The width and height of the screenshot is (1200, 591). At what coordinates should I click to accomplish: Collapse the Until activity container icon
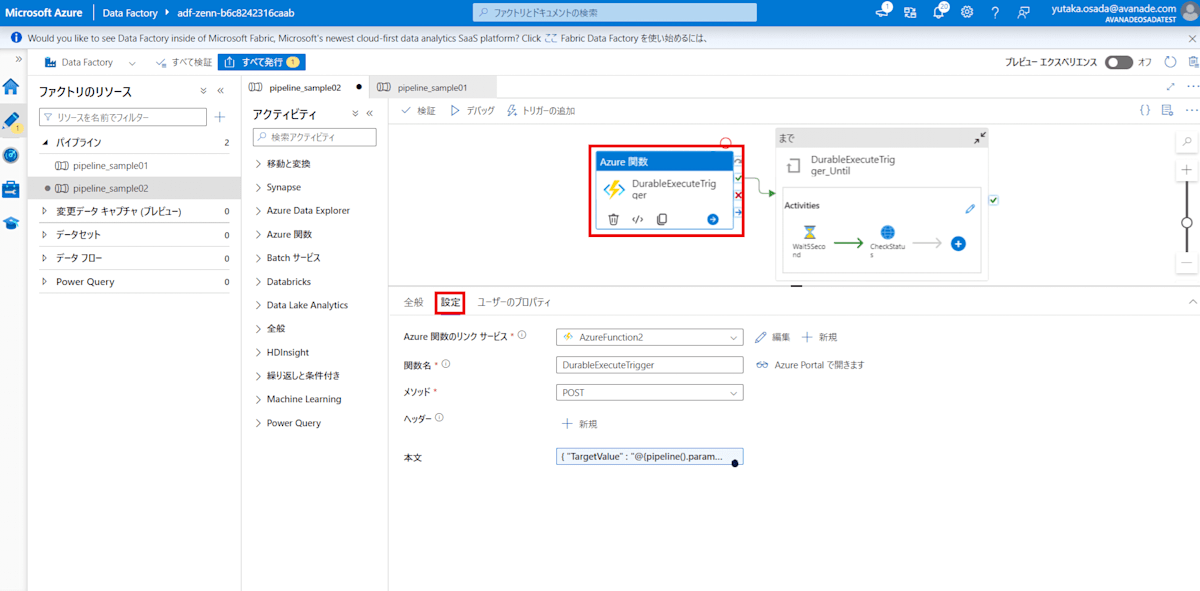point(980,138)
